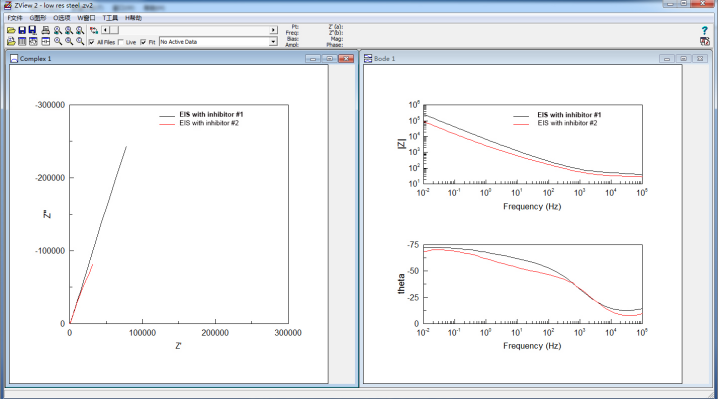Click the Bode 1 window title icon

[x=368, y=58]
